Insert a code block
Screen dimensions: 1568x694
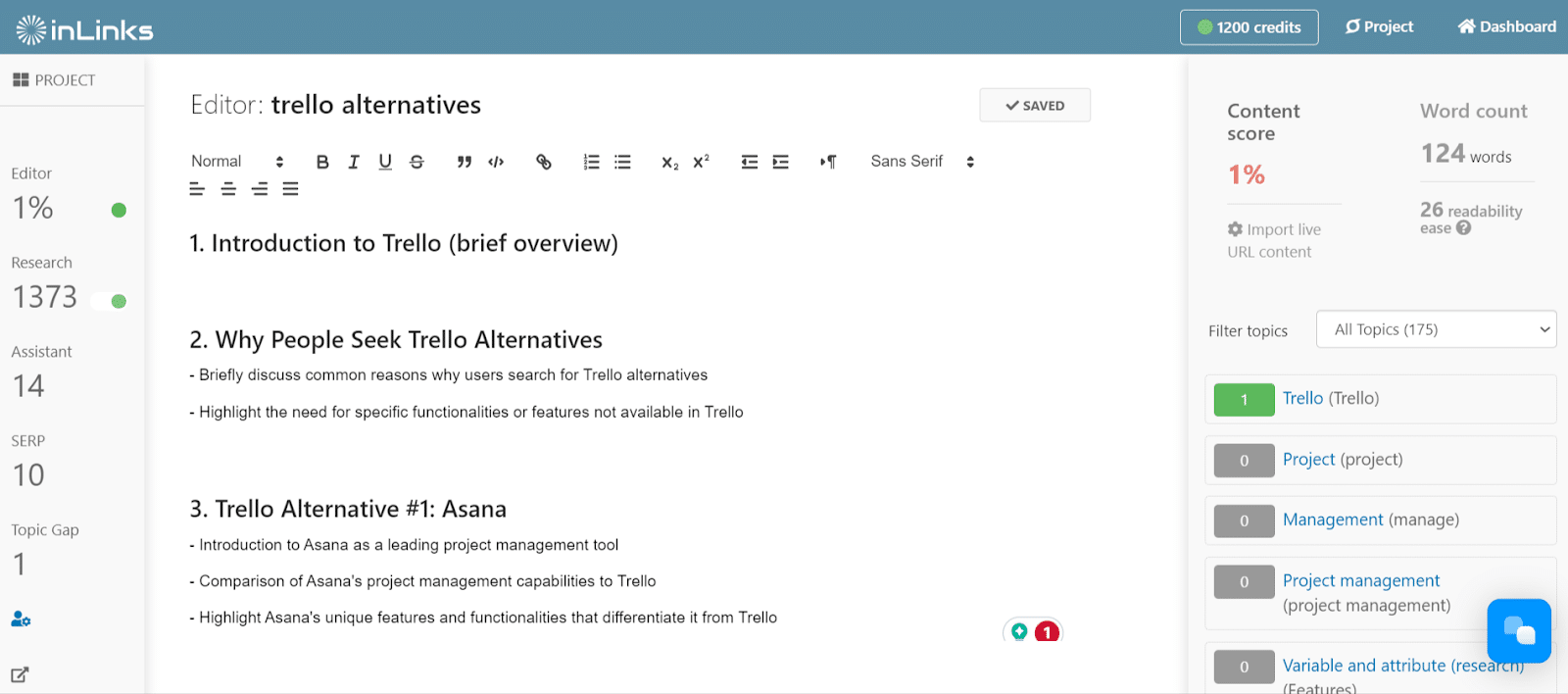[x=496, y=162]
